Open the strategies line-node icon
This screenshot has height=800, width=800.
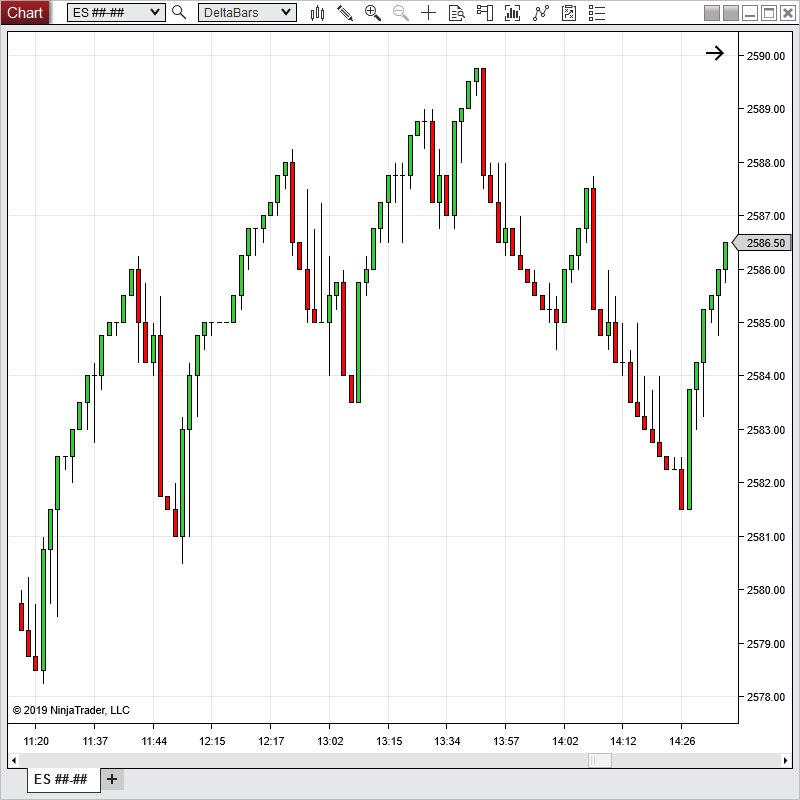(541, 13)
